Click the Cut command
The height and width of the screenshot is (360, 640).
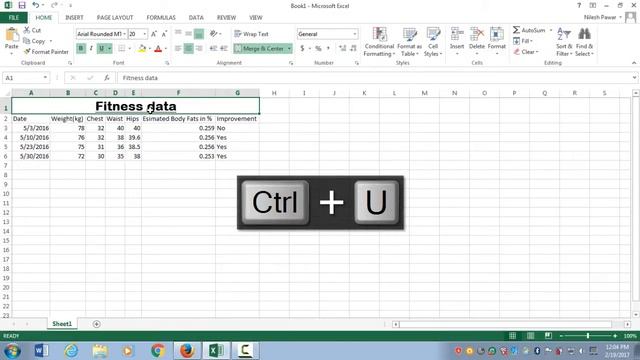pyautogui.click(x=32, y=30)
